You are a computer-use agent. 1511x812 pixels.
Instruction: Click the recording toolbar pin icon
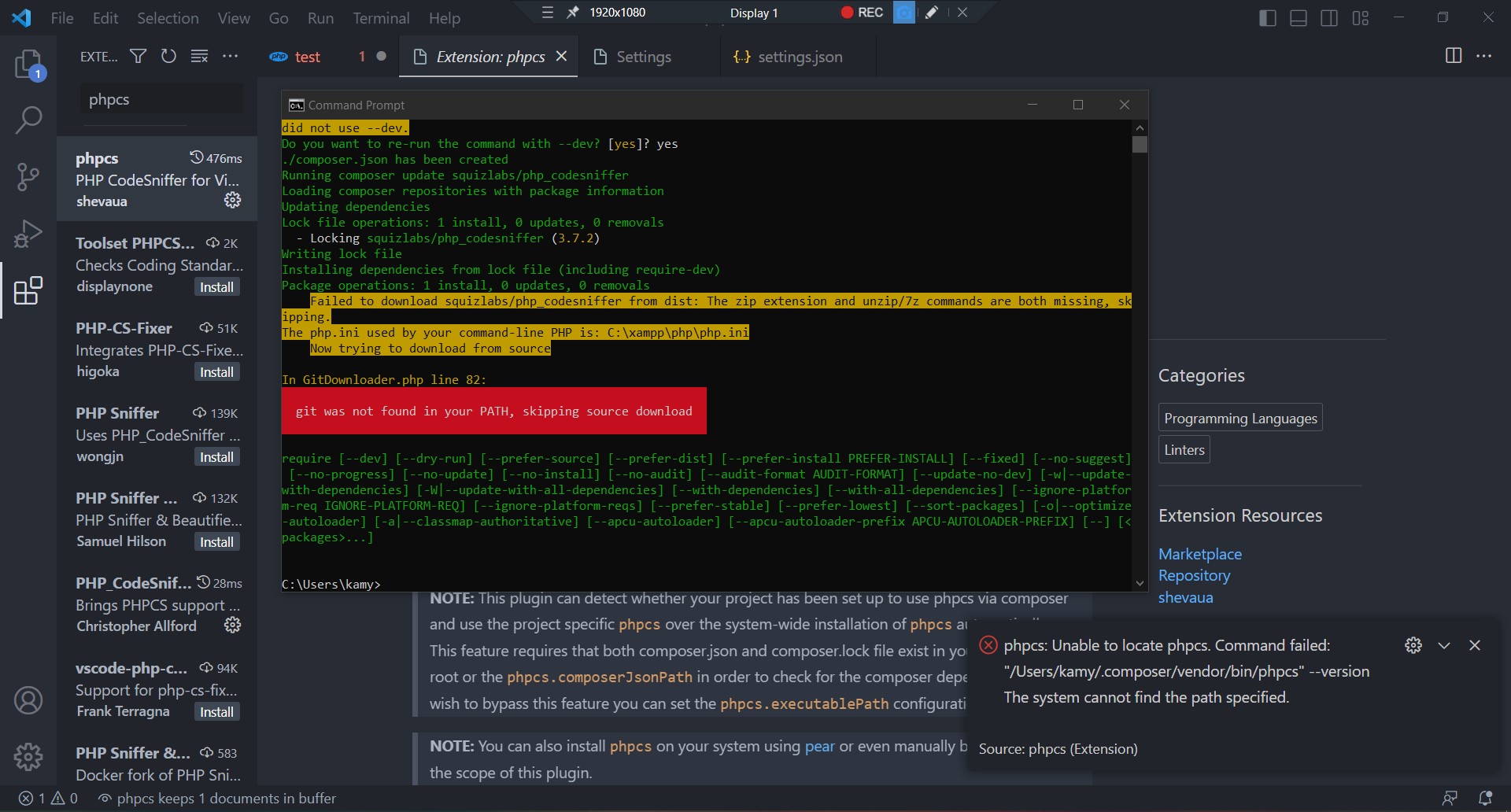573,12
